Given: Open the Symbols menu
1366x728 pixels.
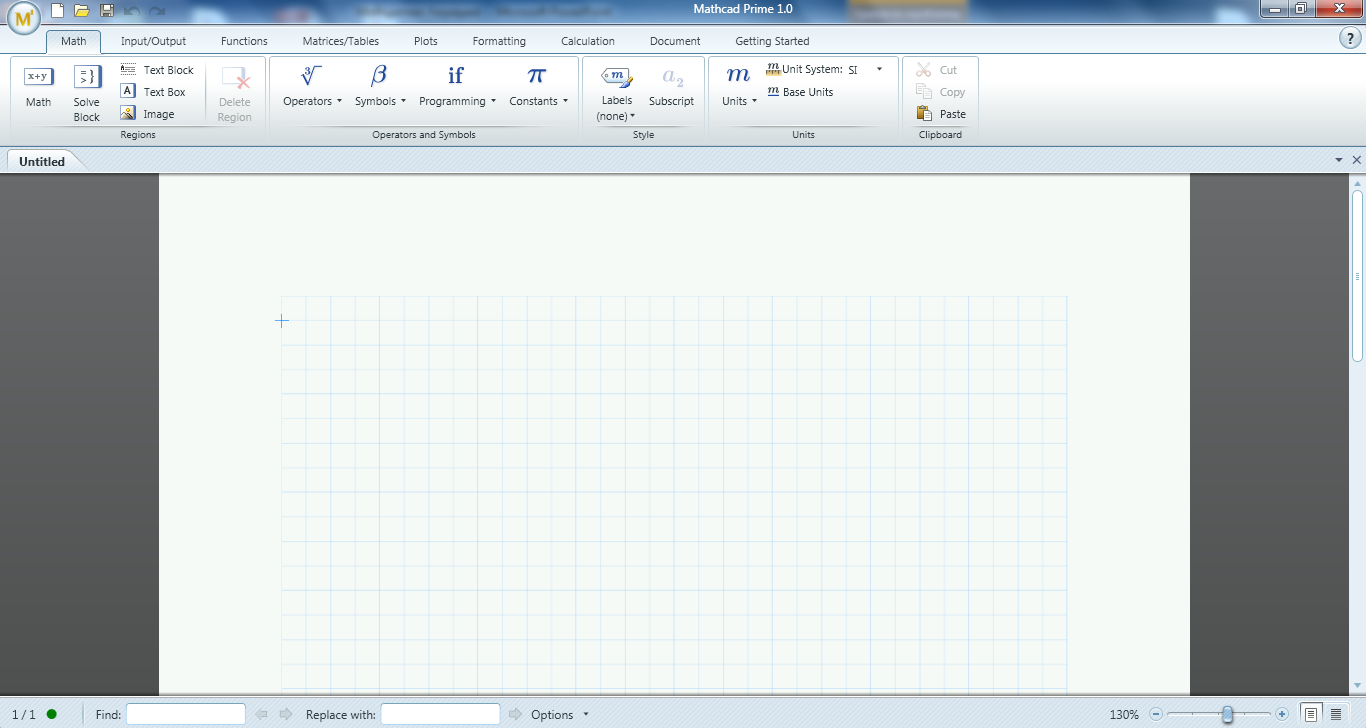Looking at the screenshot, I should click(380, 87).
